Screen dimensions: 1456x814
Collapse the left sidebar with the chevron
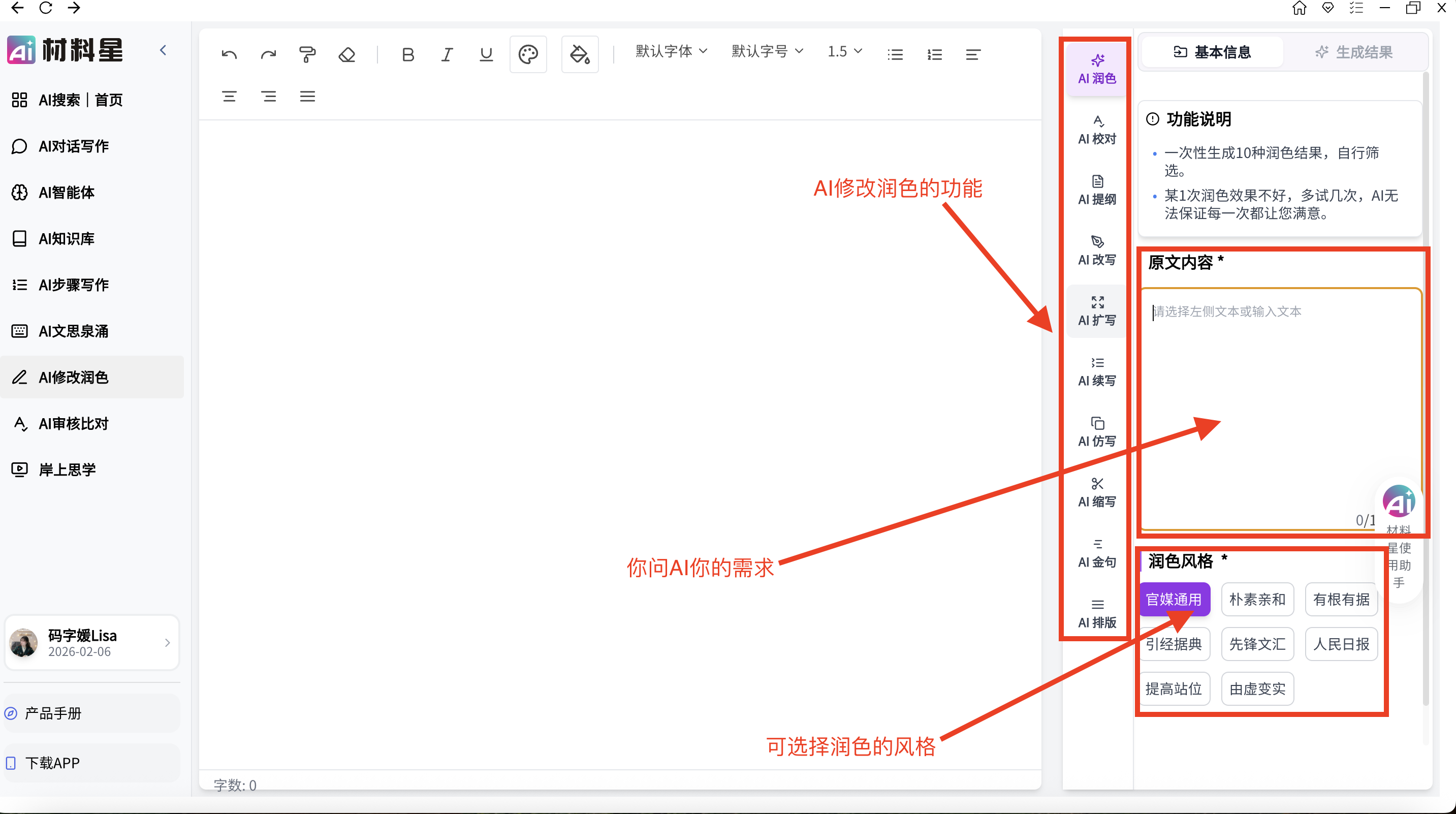pos(164,50)
